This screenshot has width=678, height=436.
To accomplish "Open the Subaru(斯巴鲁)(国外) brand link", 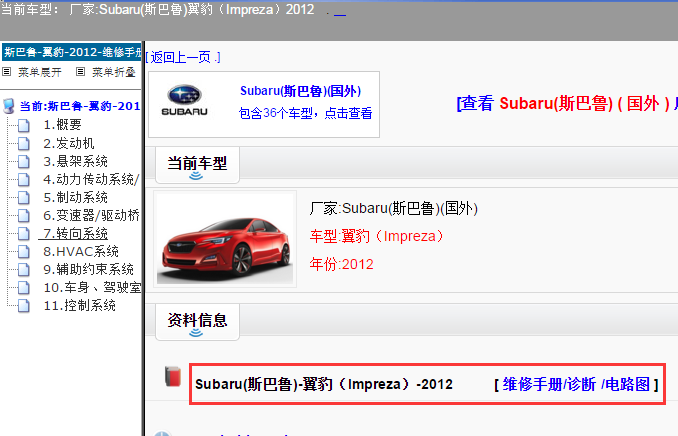I will pos(301,91).
